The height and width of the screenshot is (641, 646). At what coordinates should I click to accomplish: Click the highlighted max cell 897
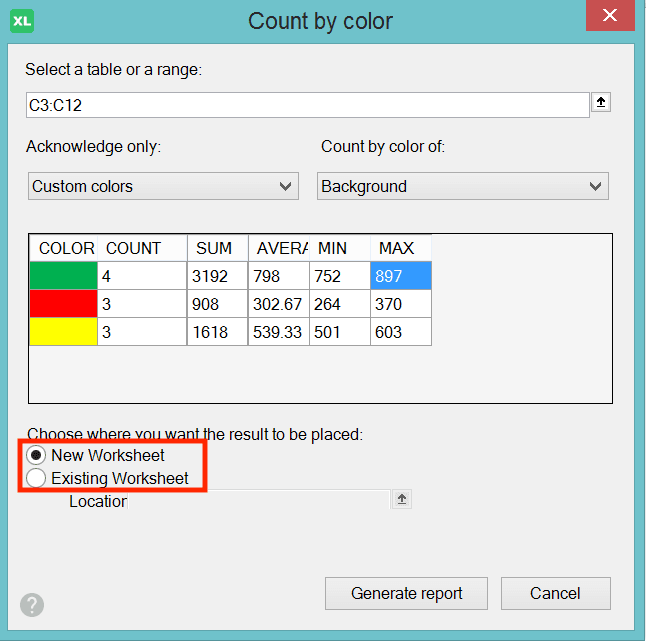pos(401,276)
